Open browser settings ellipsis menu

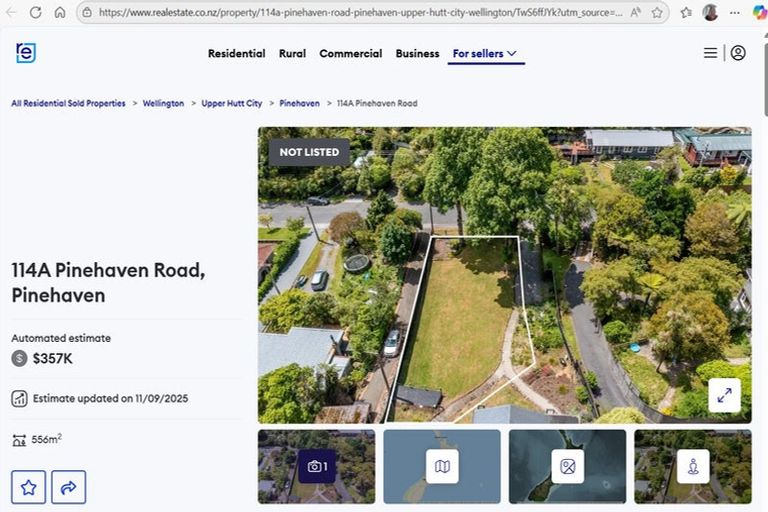735,13
